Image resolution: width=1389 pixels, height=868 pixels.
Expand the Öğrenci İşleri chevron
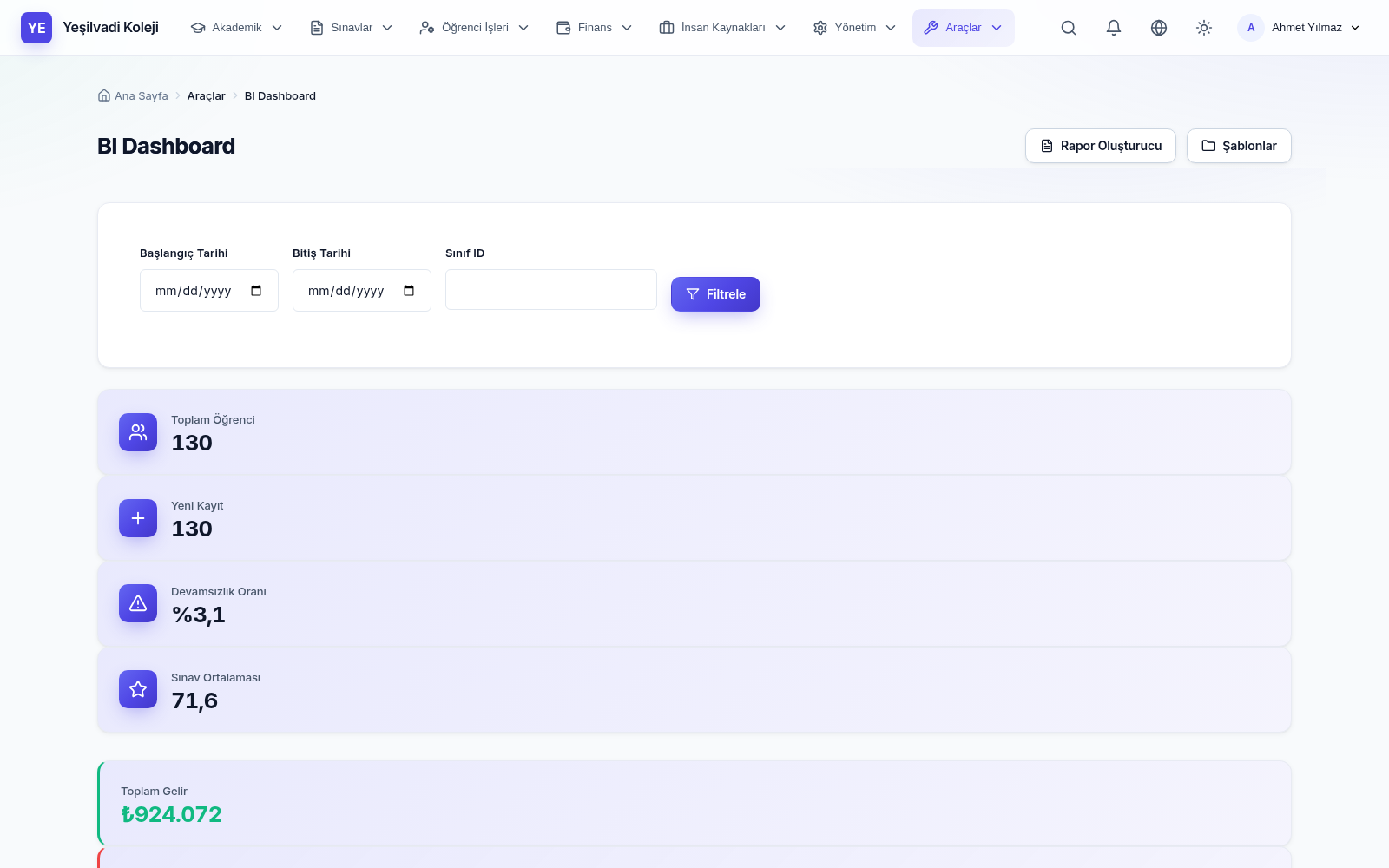point(523,28)
